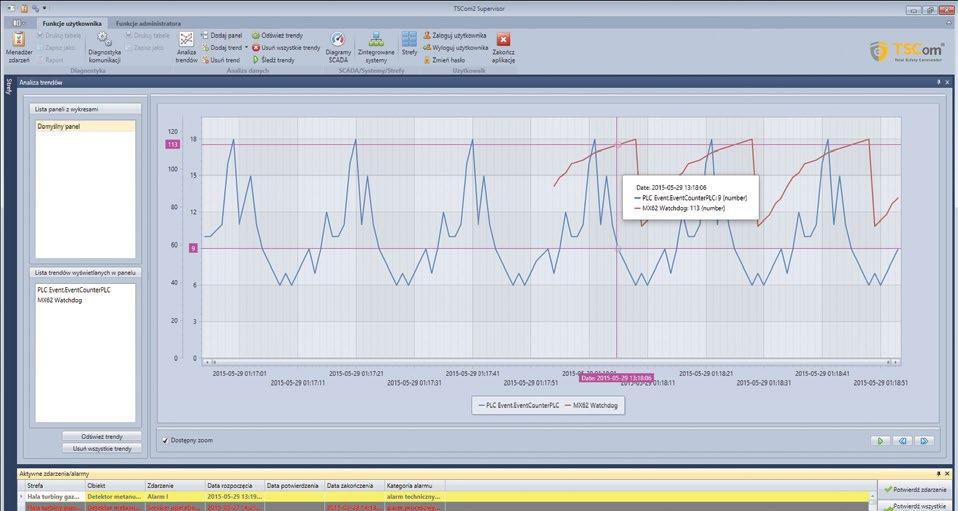The width and height of the screenshot is (958, 511).
Task: Click the Usuń wszystkie trendy button below the list
Action: (102, 448)
